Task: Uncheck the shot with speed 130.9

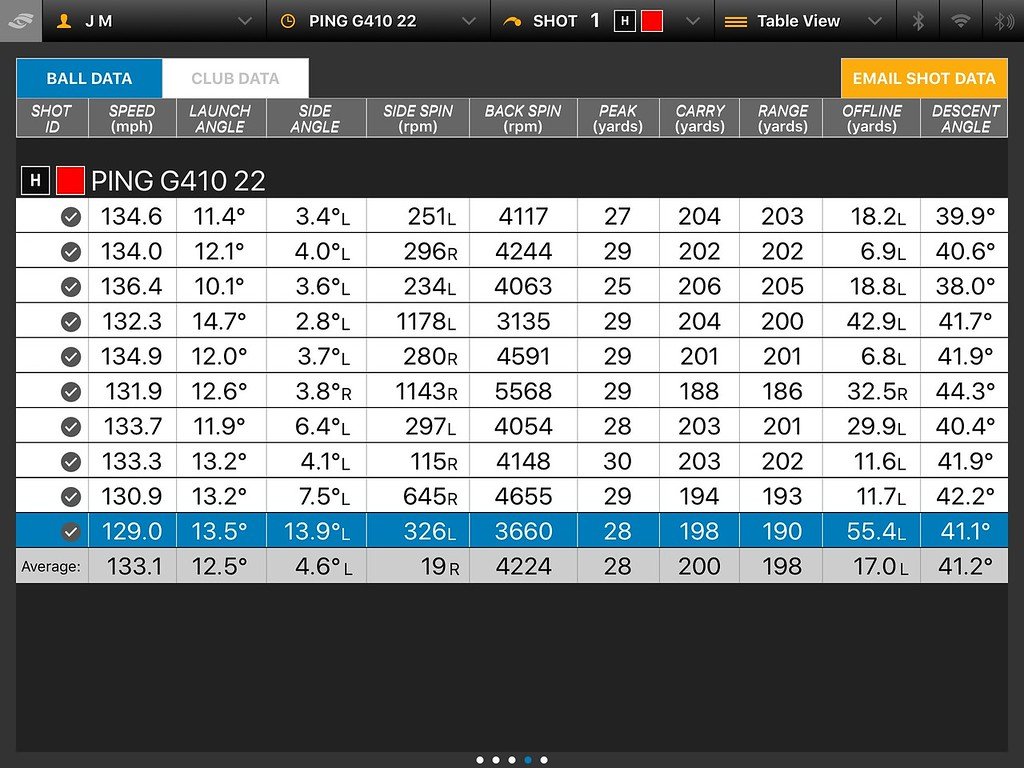Action: [71, 497]
